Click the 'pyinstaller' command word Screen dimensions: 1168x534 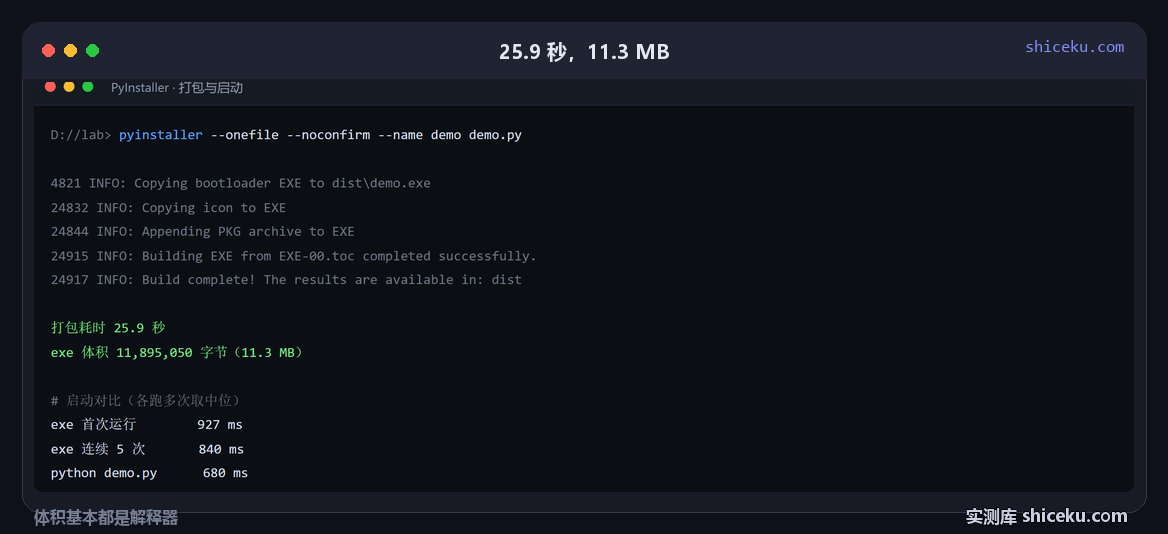[160, 136]
